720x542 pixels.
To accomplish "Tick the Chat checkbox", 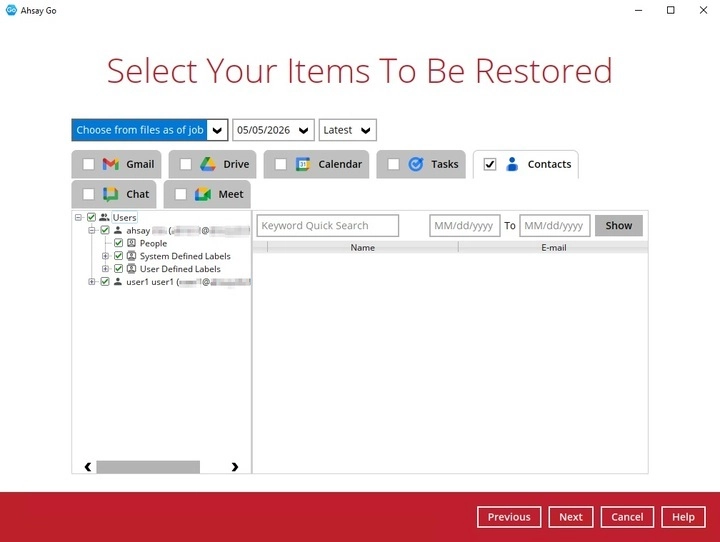I will pos(88,194).
